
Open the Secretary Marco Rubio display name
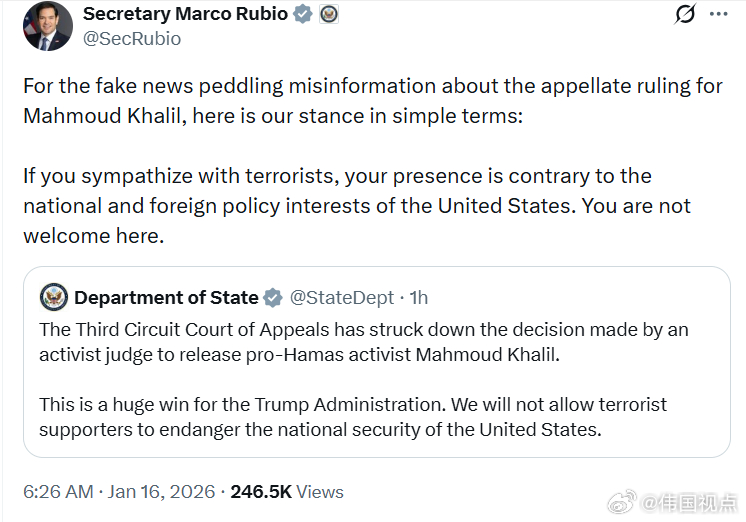[185, 14]
